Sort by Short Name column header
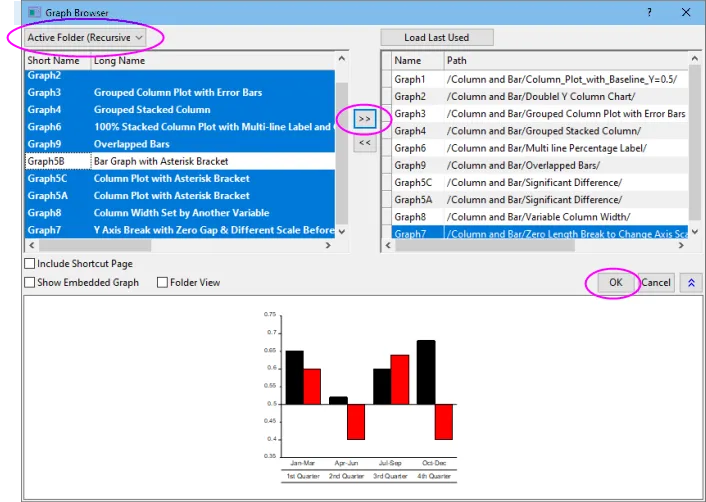 pyautogui.click(x=58, y=60)
